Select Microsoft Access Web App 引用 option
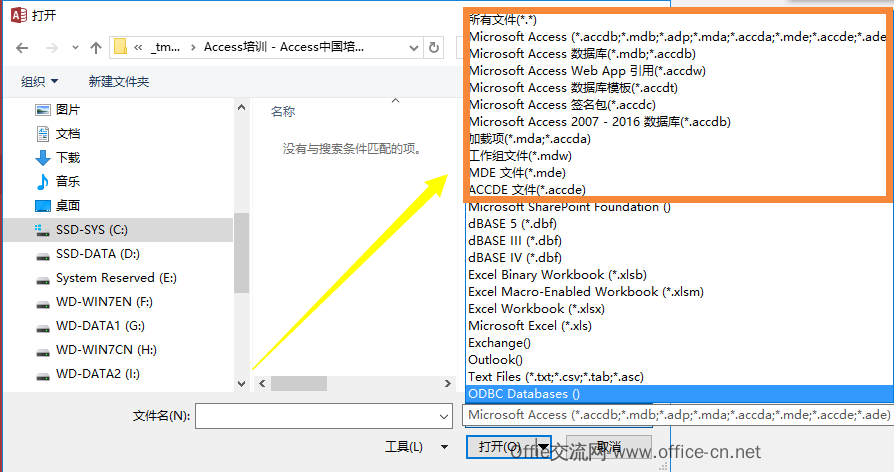894x472 pixels. point(680,71)
